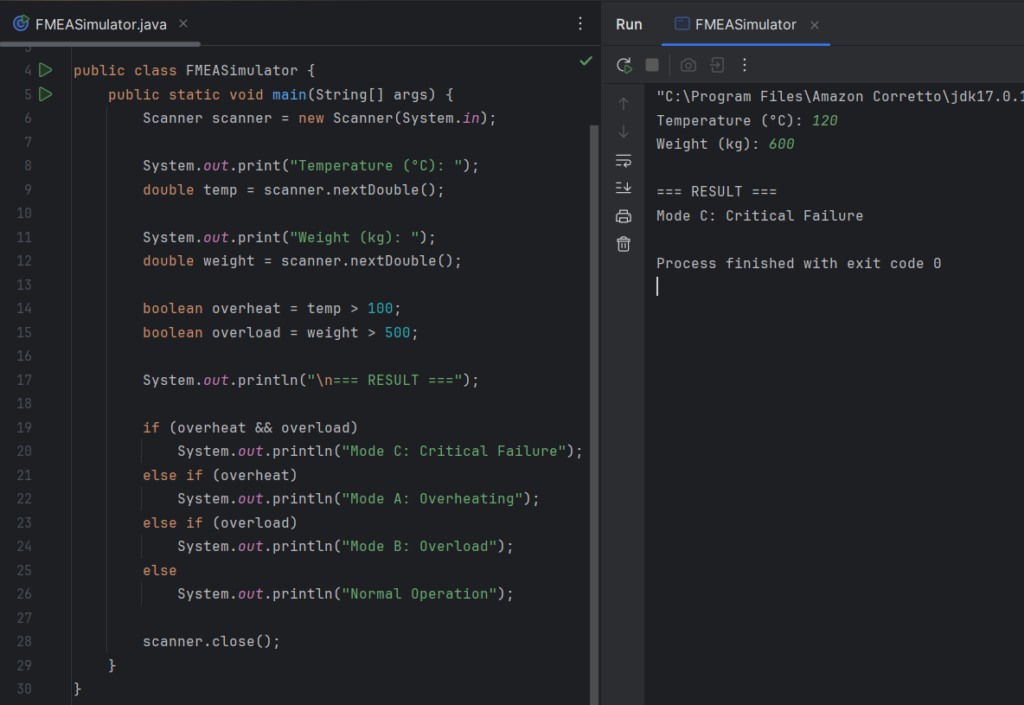Close the FMEASimulator run tab
Image resolution: width=1024 pixels, height=705 pixels.
(x=814, y=24)
